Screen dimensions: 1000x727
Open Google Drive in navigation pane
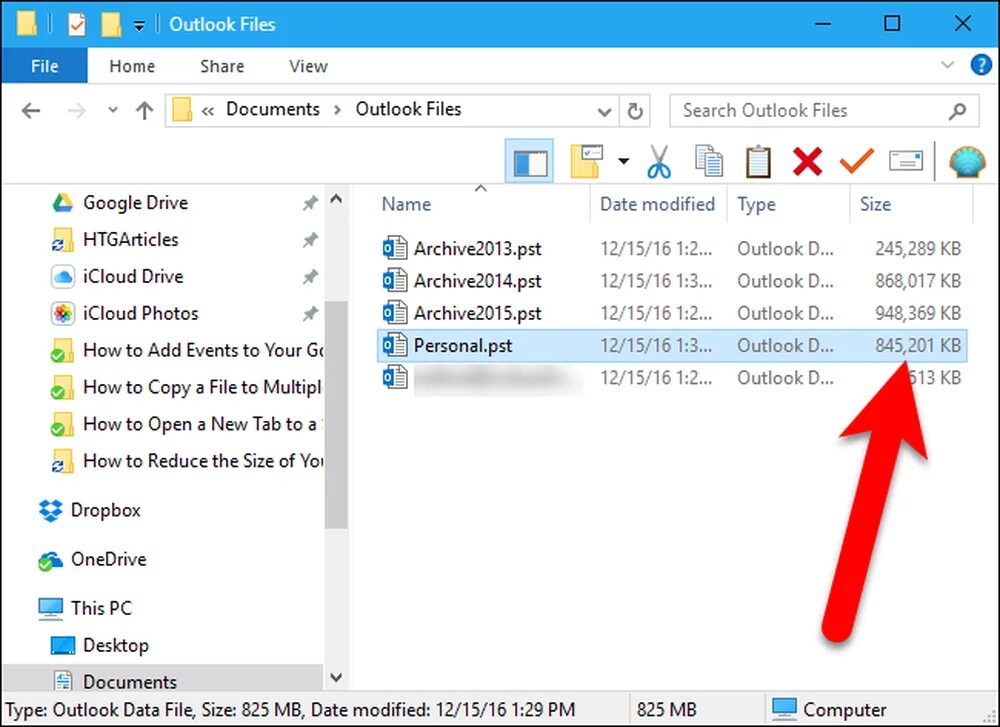click(135, 203)
